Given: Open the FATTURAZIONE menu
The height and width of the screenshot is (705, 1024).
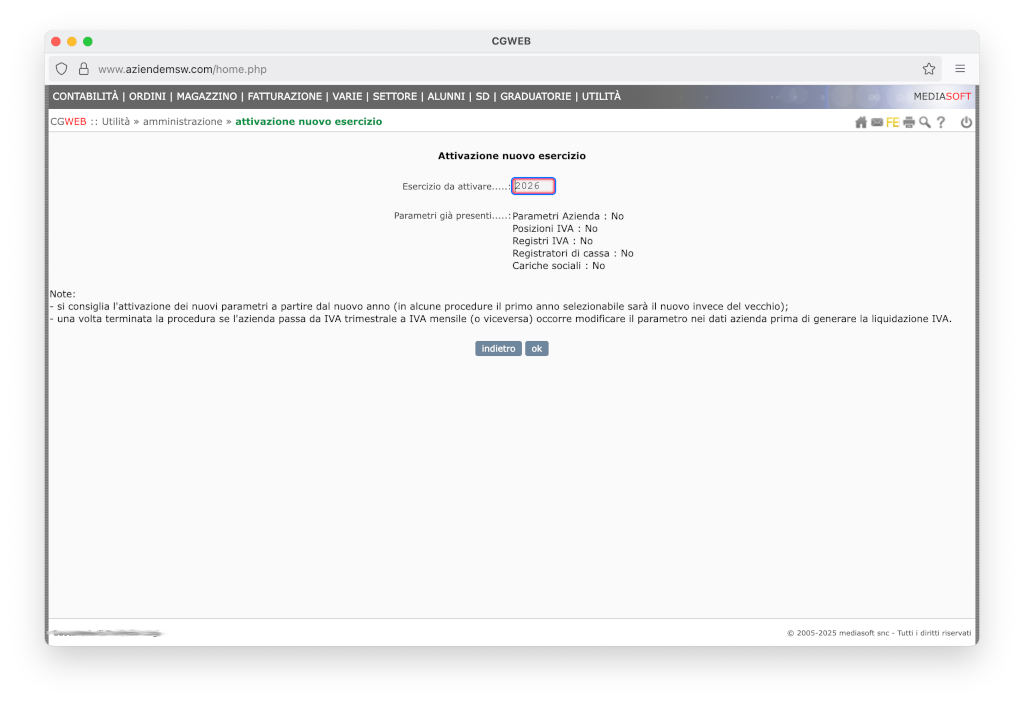Looking at the screenshot, I should point(285,97).
